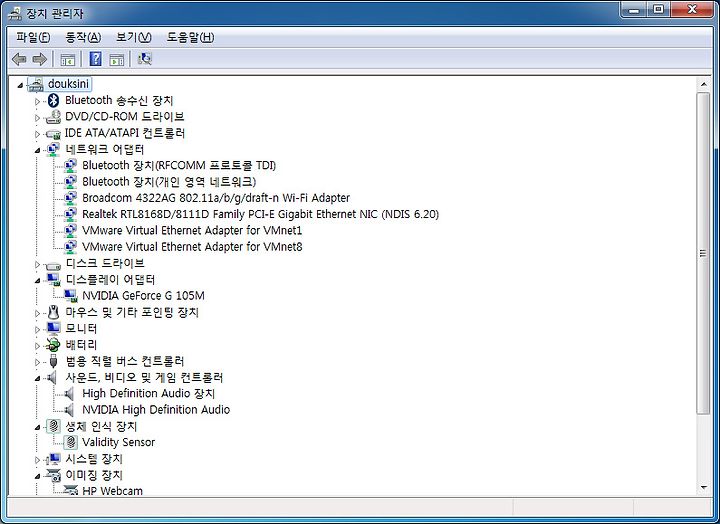Close the 장치 관리자 window
The image size is (720, 524).
pos(692,10)
